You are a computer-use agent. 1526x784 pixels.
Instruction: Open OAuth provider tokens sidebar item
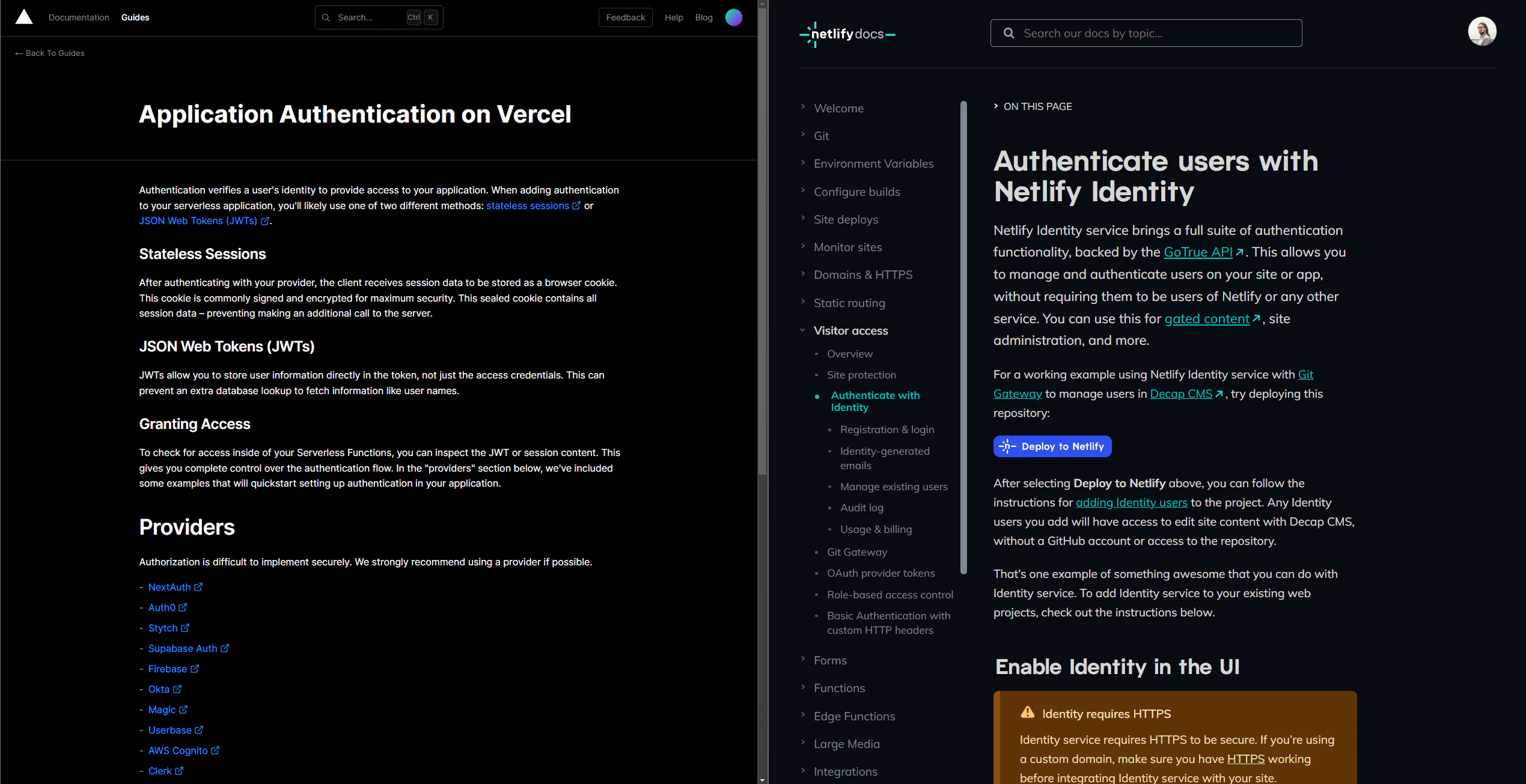pyautogui.click(x=881, y=573)
